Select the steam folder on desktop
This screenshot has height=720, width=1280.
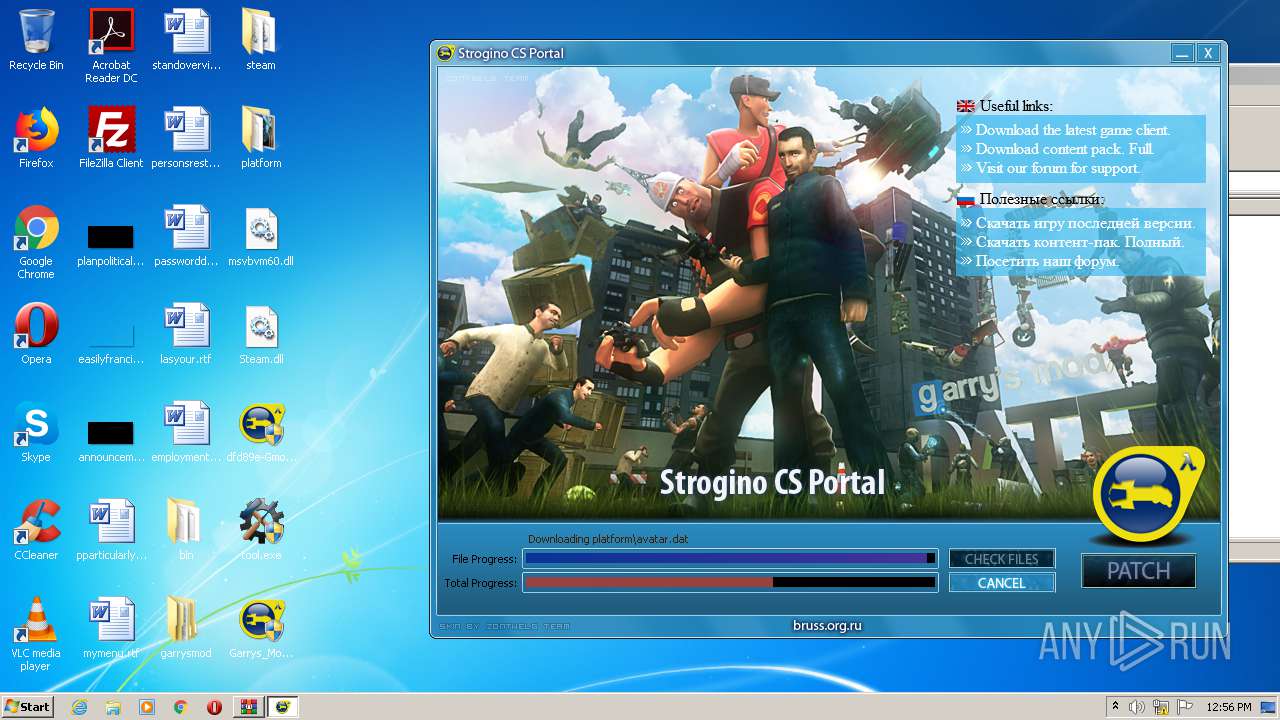(261, 40)
